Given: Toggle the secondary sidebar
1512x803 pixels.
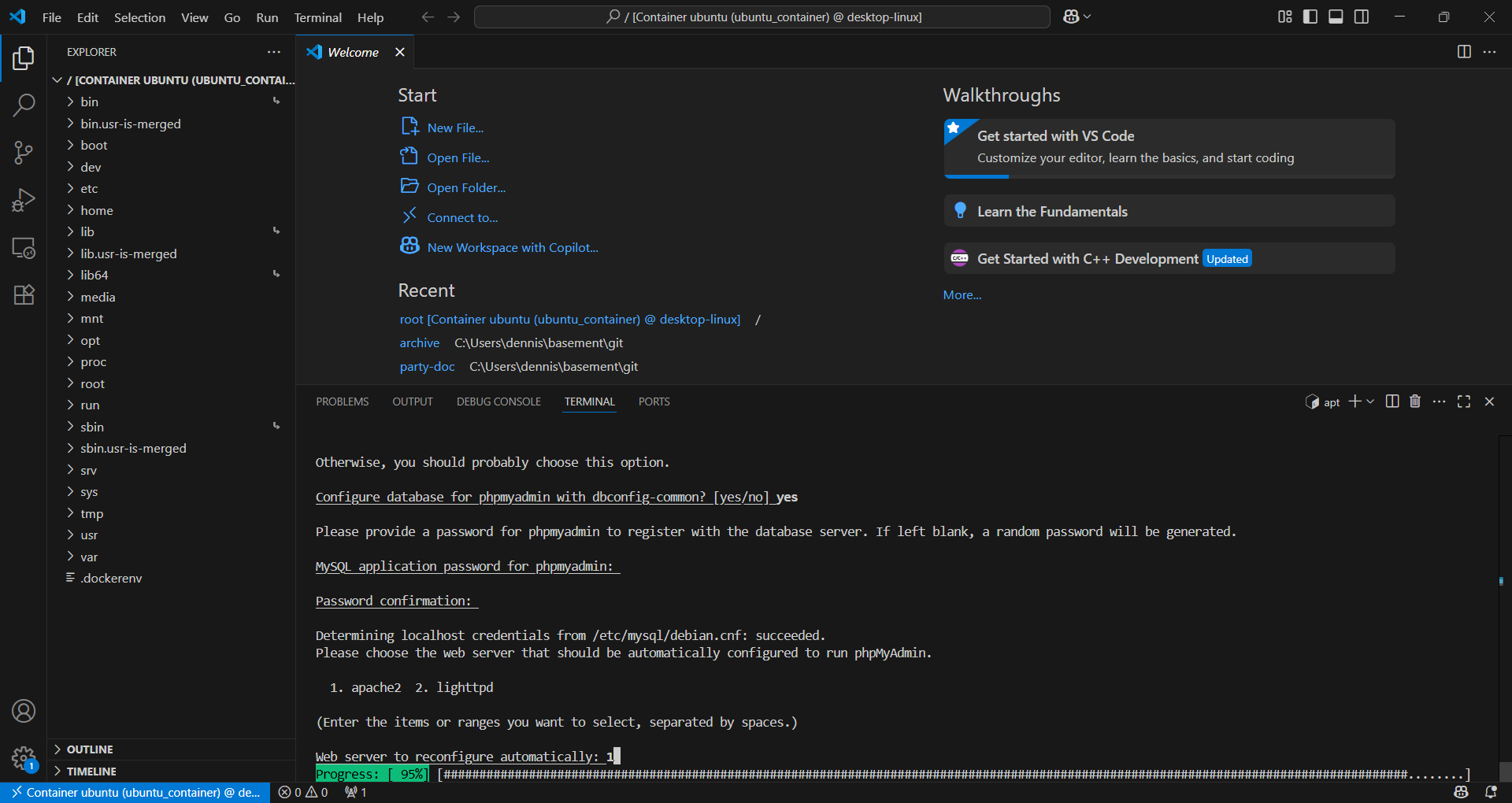Looking at the screenshot, I should pos(1361,16).
